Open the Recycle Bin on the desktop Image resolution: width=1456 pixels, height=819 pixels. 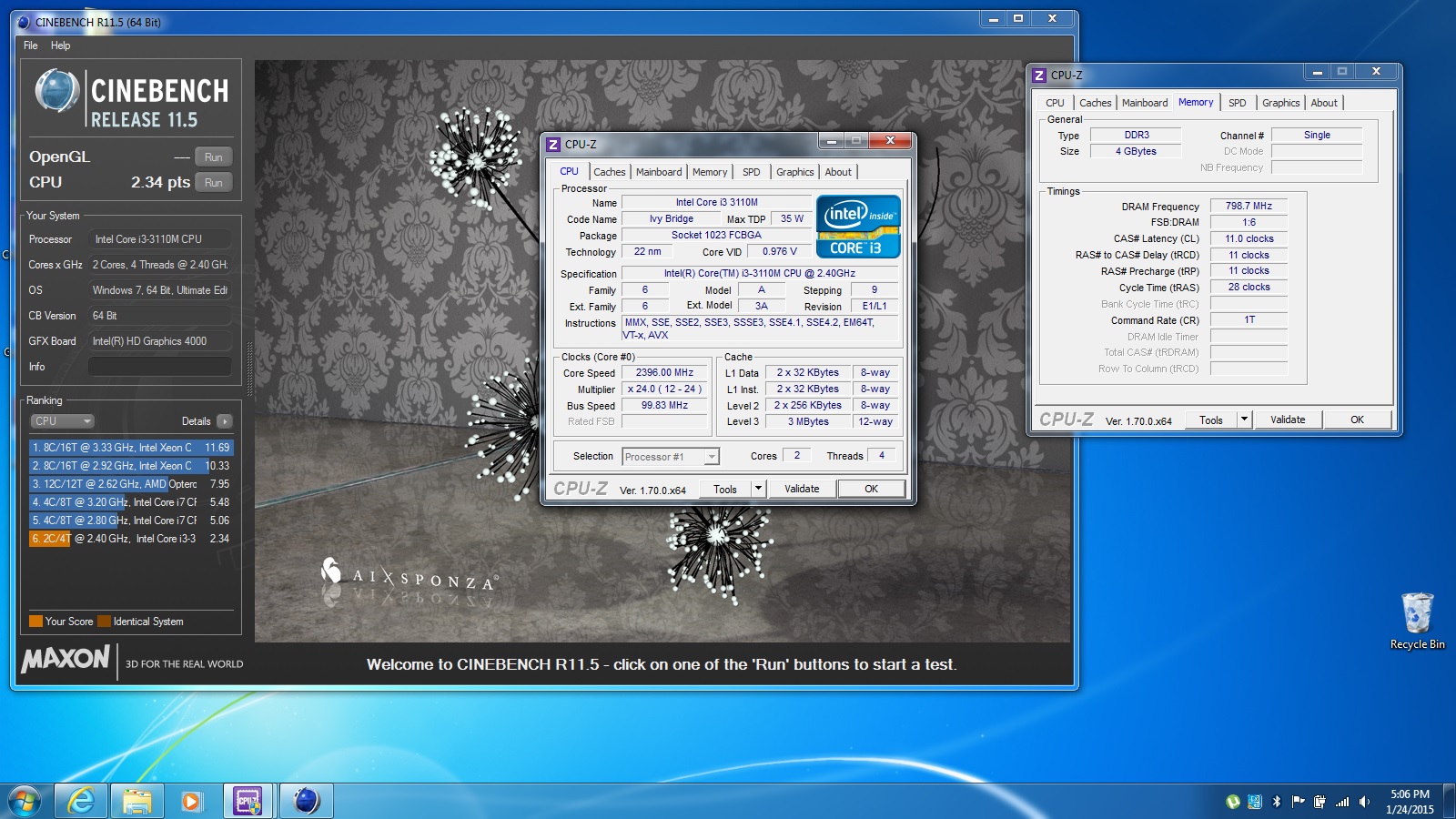[x=1417, y=622]
